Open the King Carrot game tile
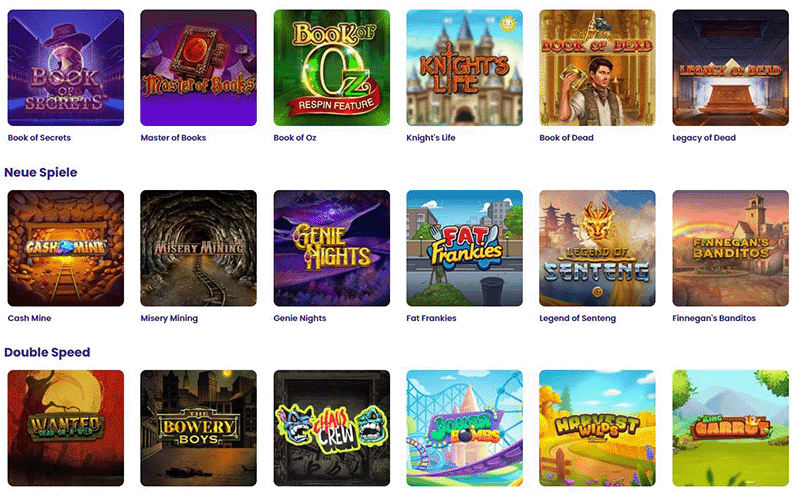The height and width of the screenshot is (500, 800). [x=731, y=428]
